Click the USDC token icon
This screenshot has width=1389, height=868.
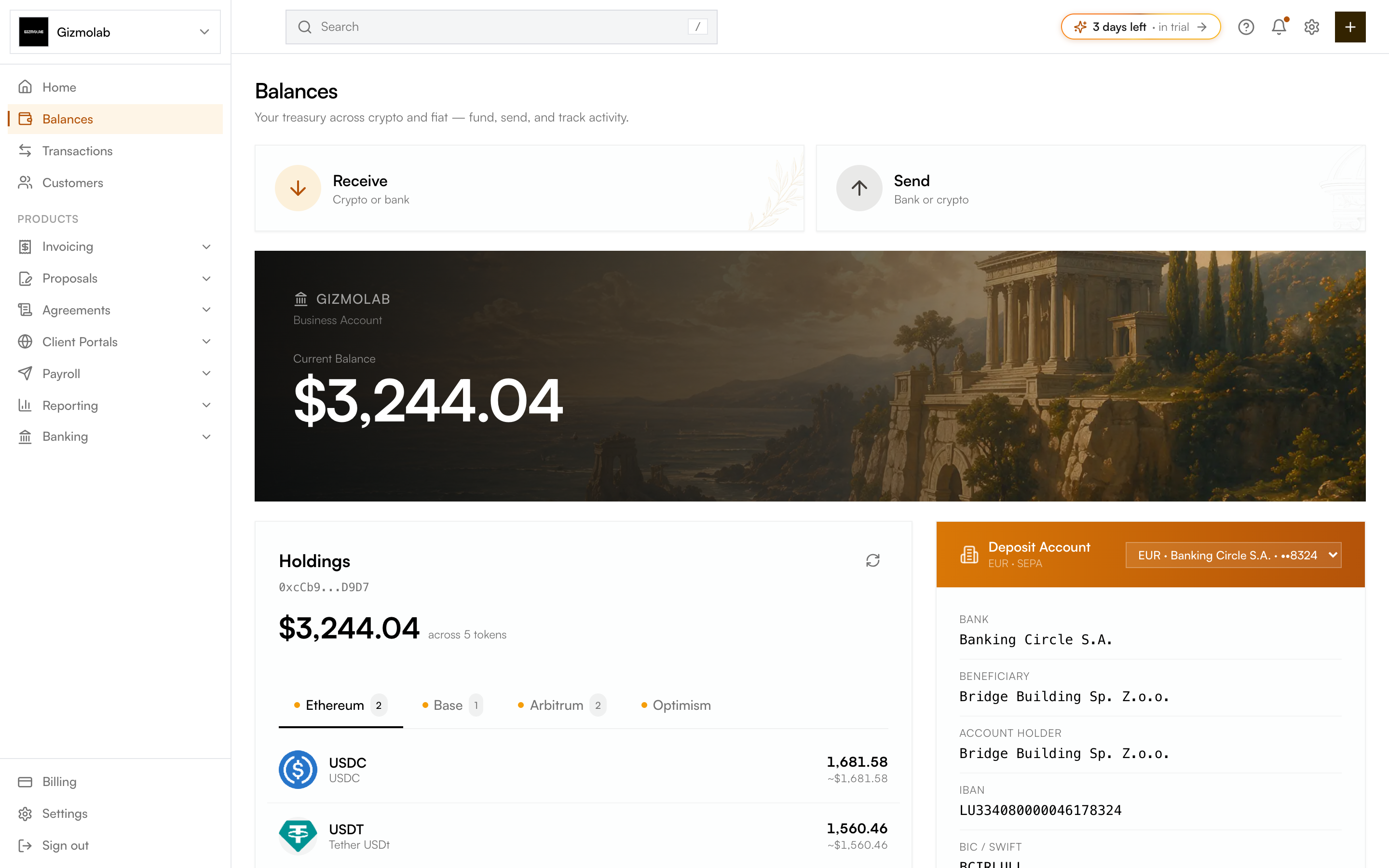click(298, 769)
